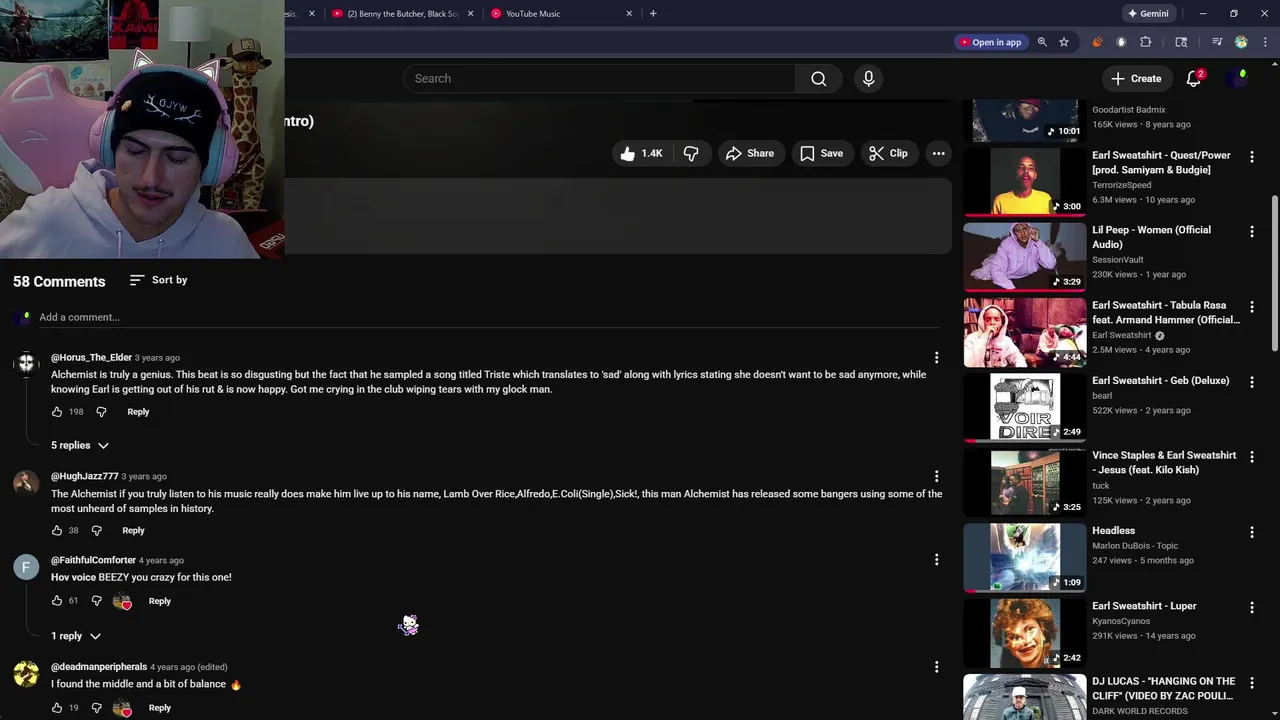Reply to HughJazz777's comment
The image size is (1280, 720).
click(133, 531)
